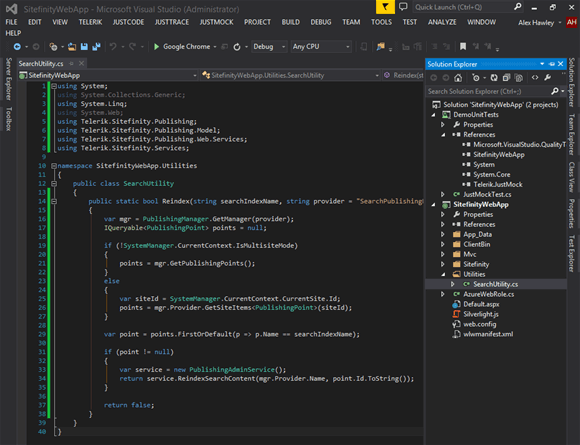Viewport: 580px width, 445px height.
Task: Click the yellow notifications flag icon
Action: click(x=385, y=7)
